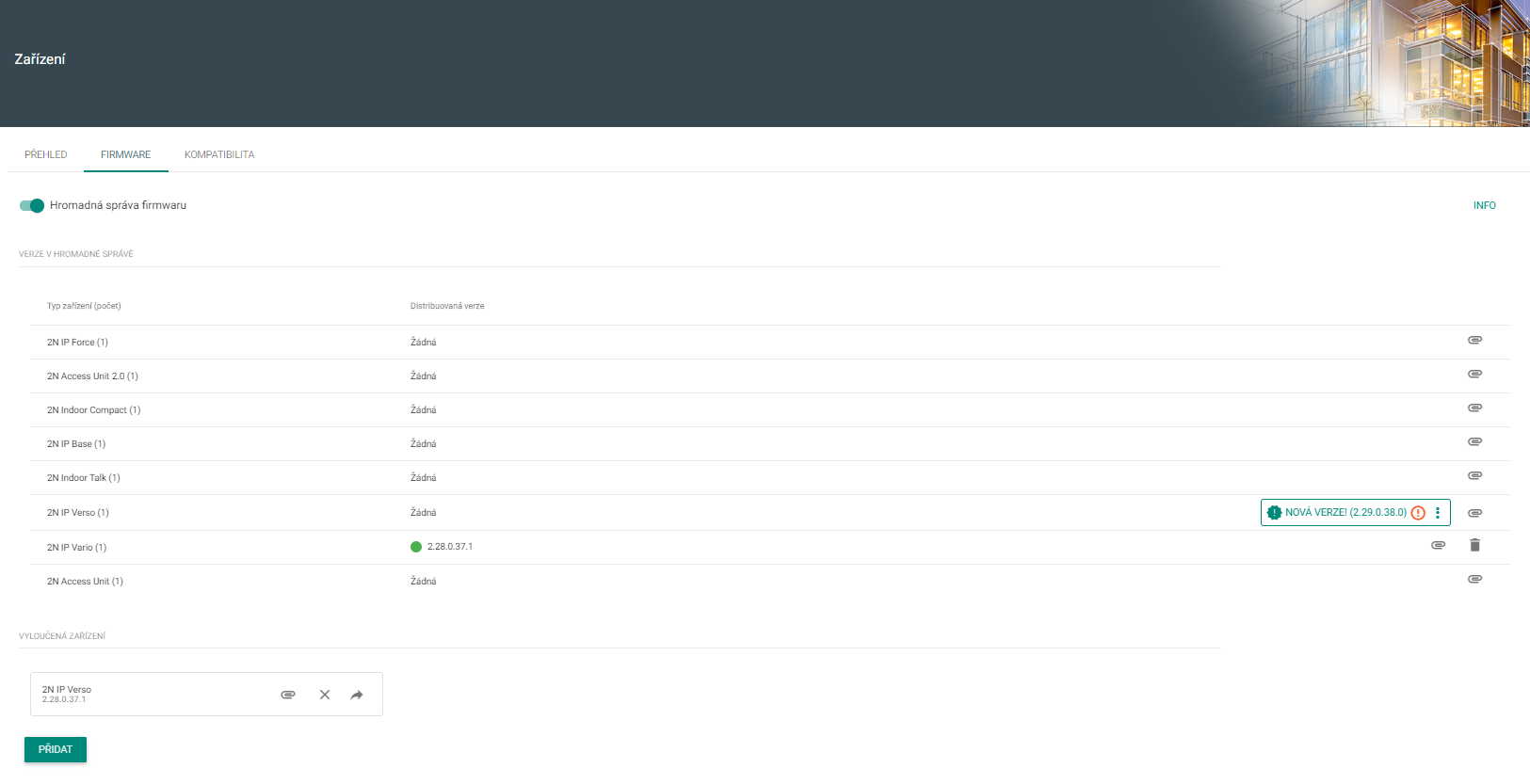Remove excluded 2N IP Verso with X icon
This screenshot has width=1530, height=784.
(324, 695)
